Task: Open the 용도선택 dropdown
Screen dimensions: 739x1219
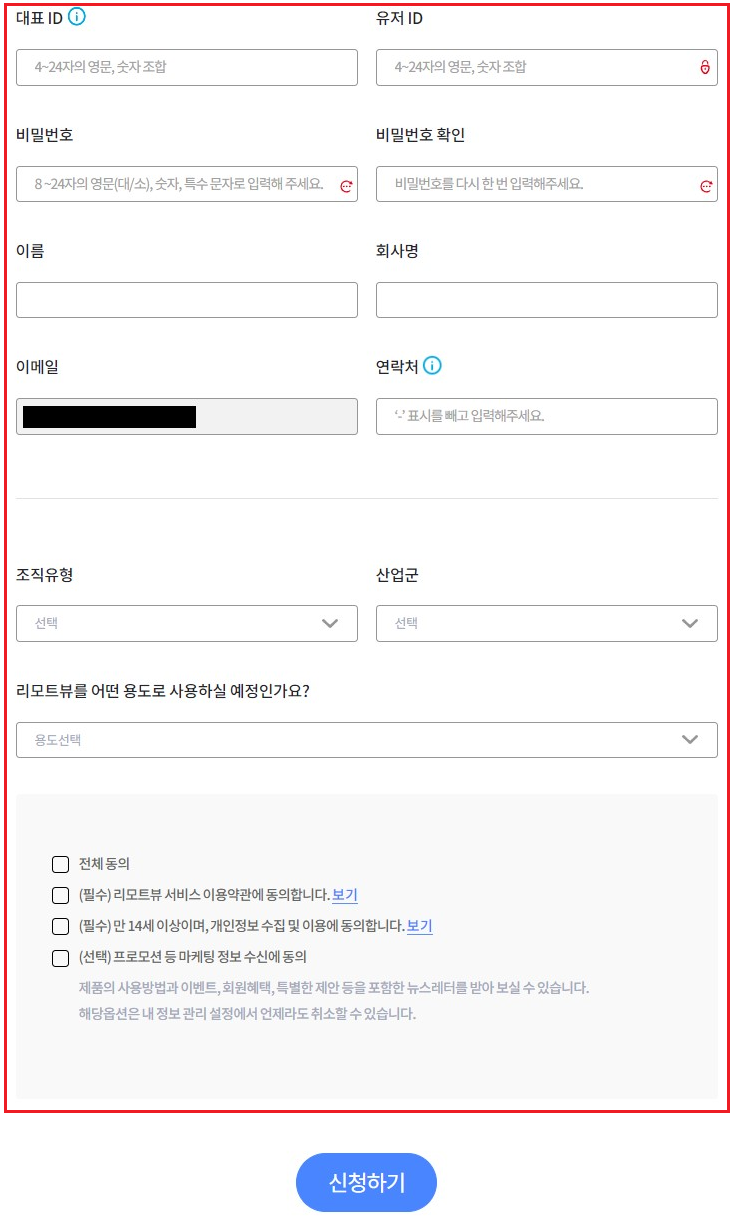Action: (x=367, y=740)
